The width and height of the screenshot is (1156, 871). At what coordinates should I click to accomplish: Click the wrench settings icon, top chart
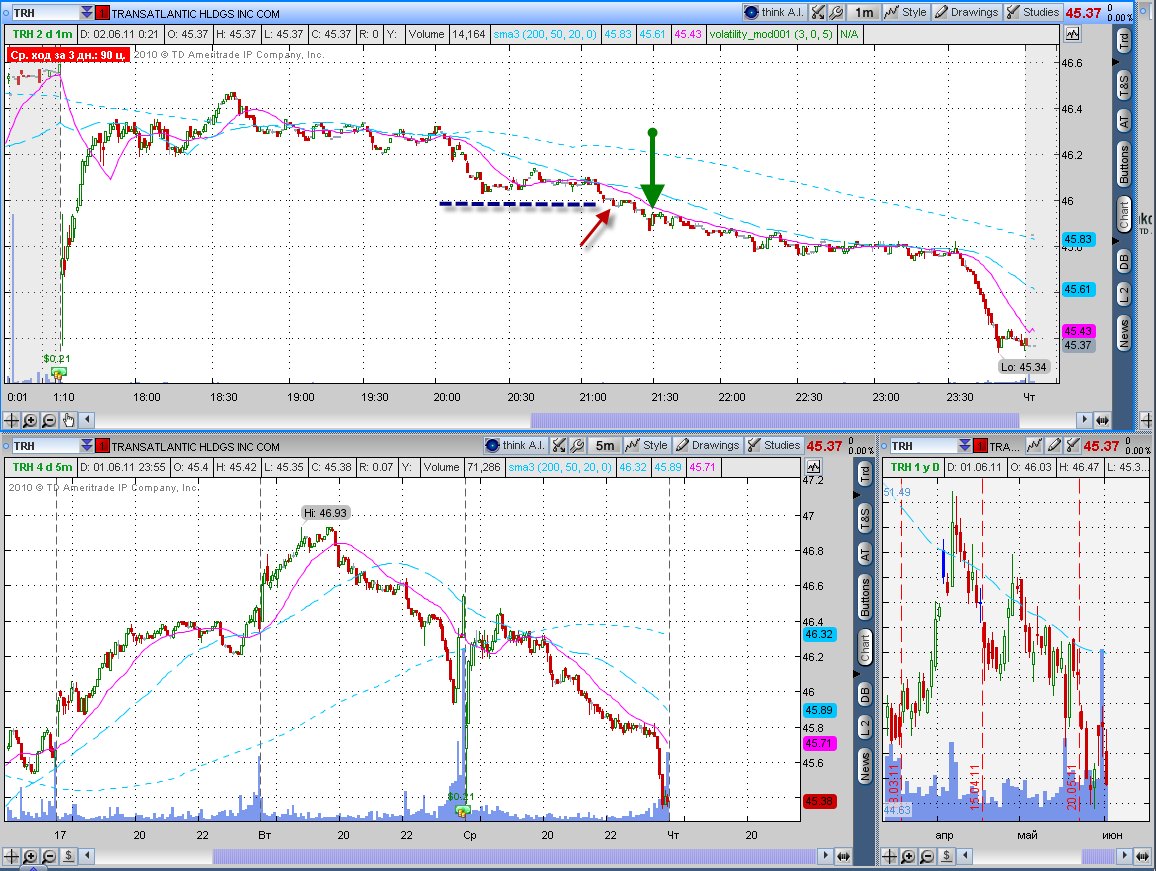[836, 13]
